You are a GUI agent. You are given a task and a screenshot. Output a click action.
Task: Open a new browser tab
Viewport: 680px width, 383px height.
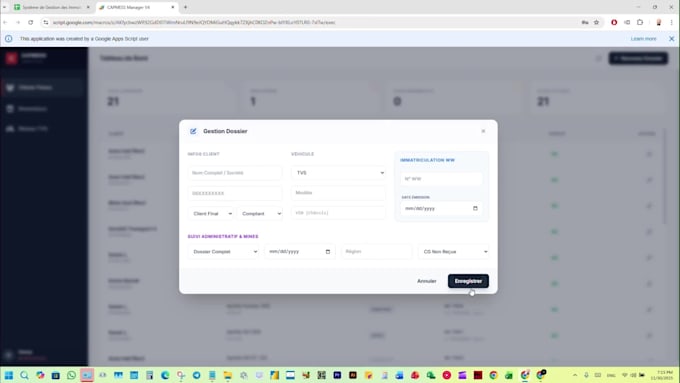185,7
